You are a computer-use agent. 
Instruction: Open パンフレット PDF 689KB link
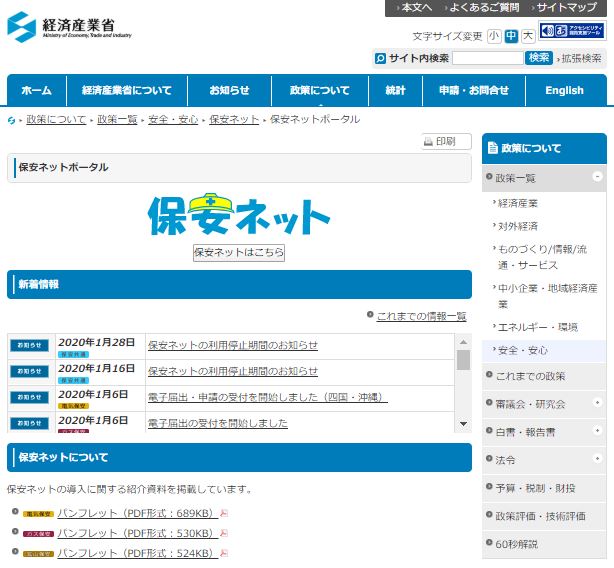(138, 513)
